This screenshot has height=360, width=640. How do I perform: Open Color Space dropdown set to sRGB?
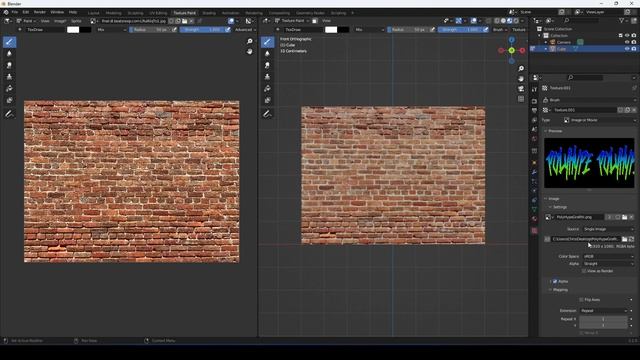[x=608, y=256]
